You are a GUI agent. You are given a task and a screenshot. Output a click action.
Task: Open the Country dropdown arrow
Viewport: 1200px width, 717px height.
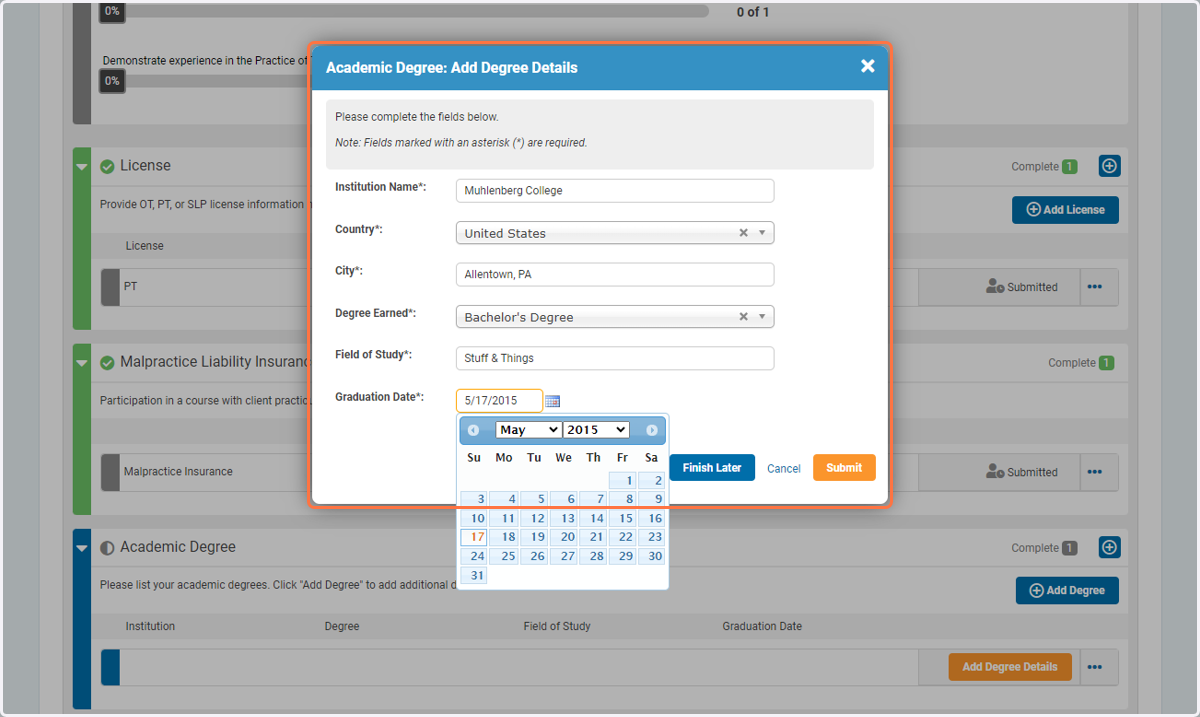(762, 233)
